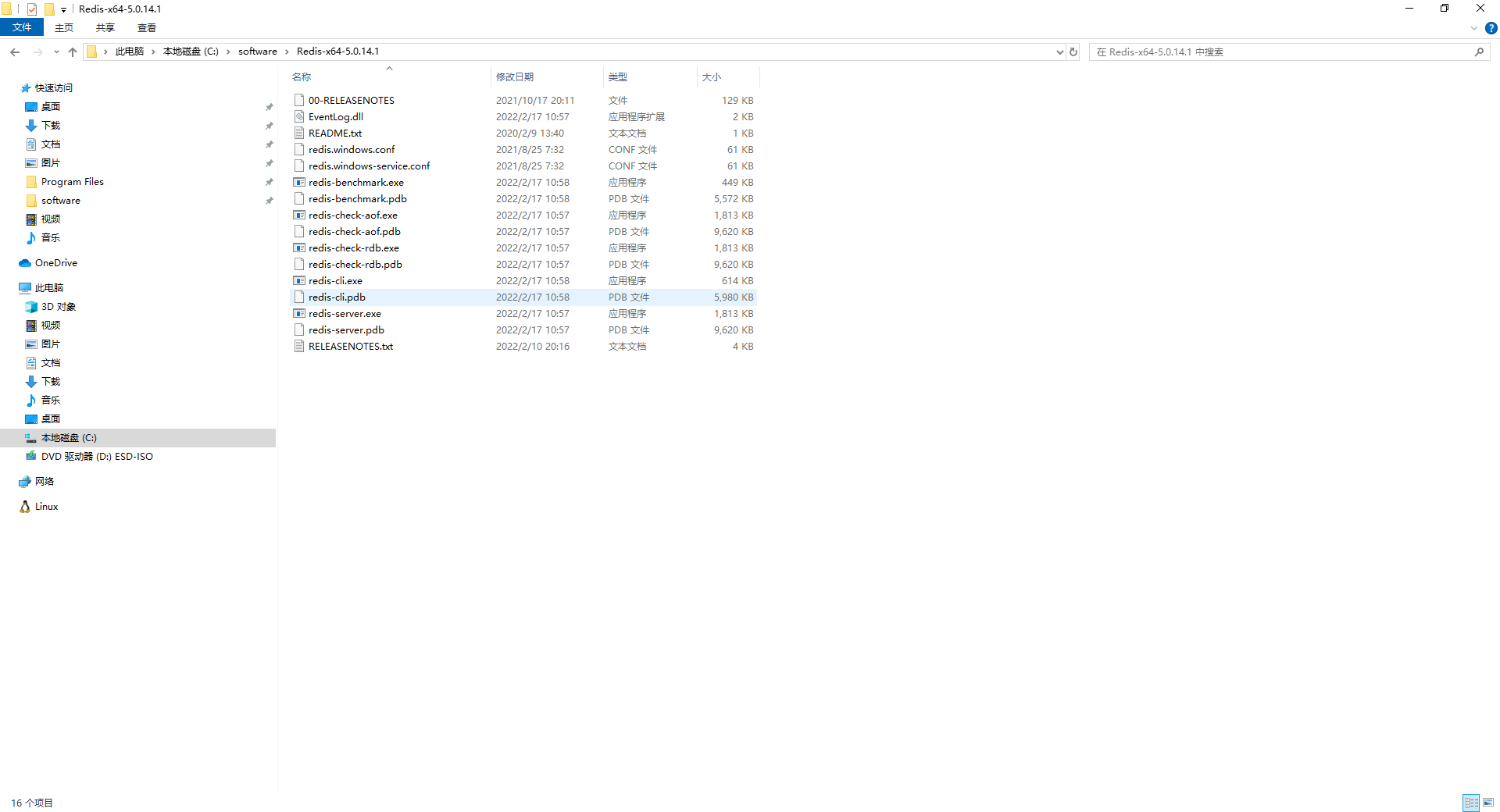1500x812 pixels.
Task: Select the redis-check-aof.pdb file name
Action: tap(354, 232)
